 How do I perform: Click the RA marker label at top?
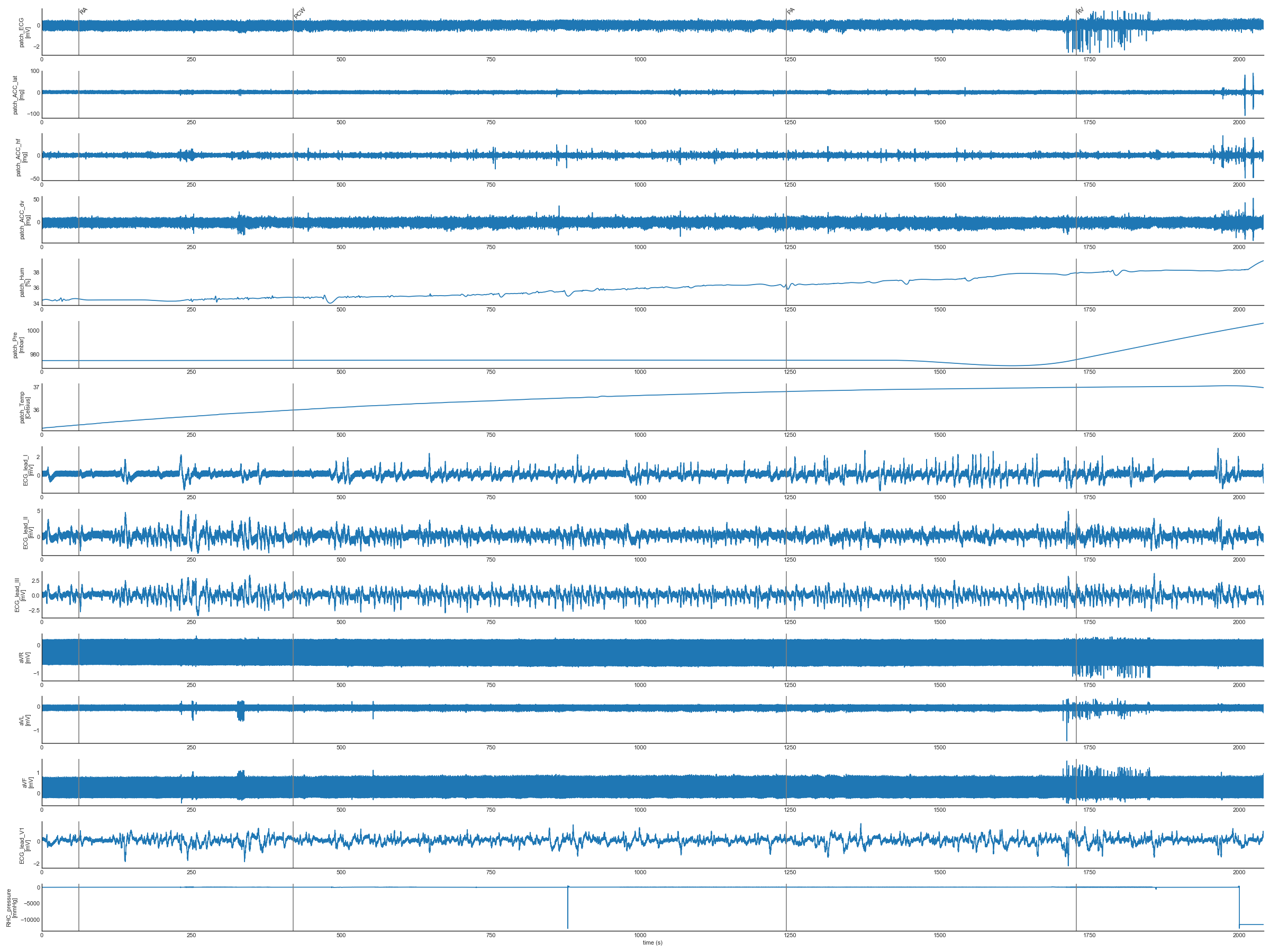pos(84,11)
